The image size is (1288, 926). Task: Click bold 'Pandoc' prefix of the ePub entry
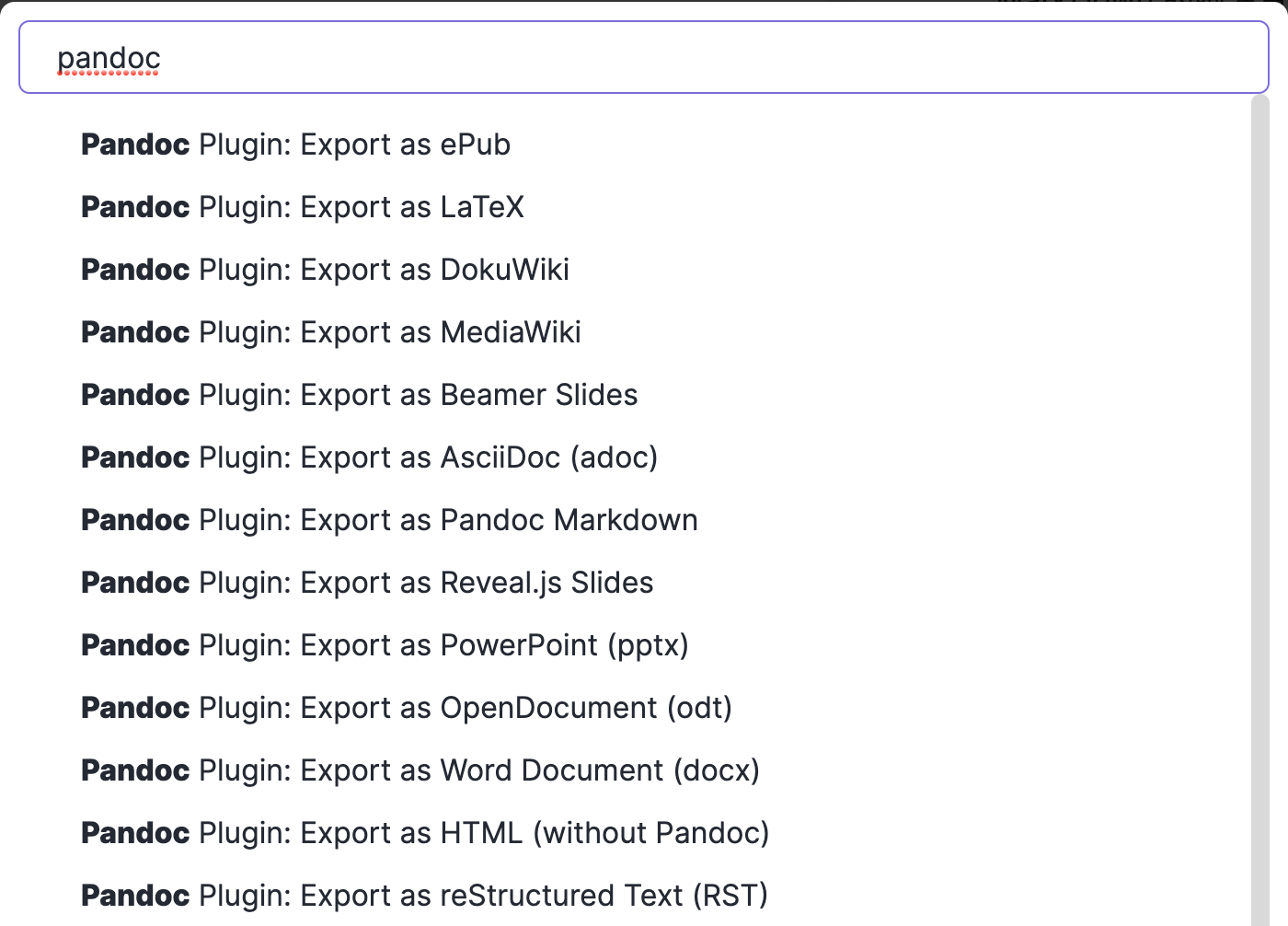(x=135, y=145)
